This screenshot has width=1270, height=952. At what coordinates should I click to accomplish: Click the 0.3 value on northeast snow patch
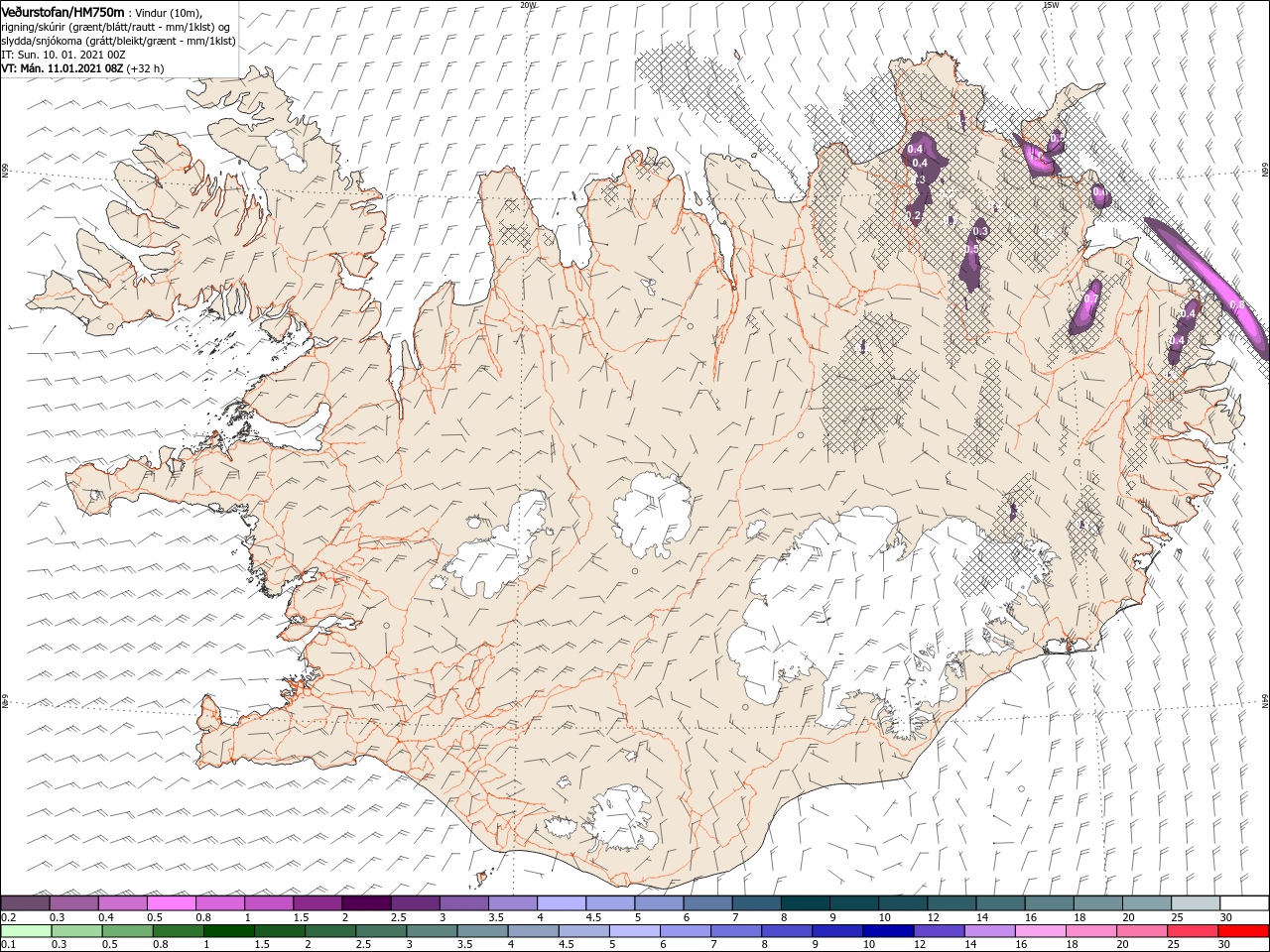pyautogui.click(x=980, y=231)
